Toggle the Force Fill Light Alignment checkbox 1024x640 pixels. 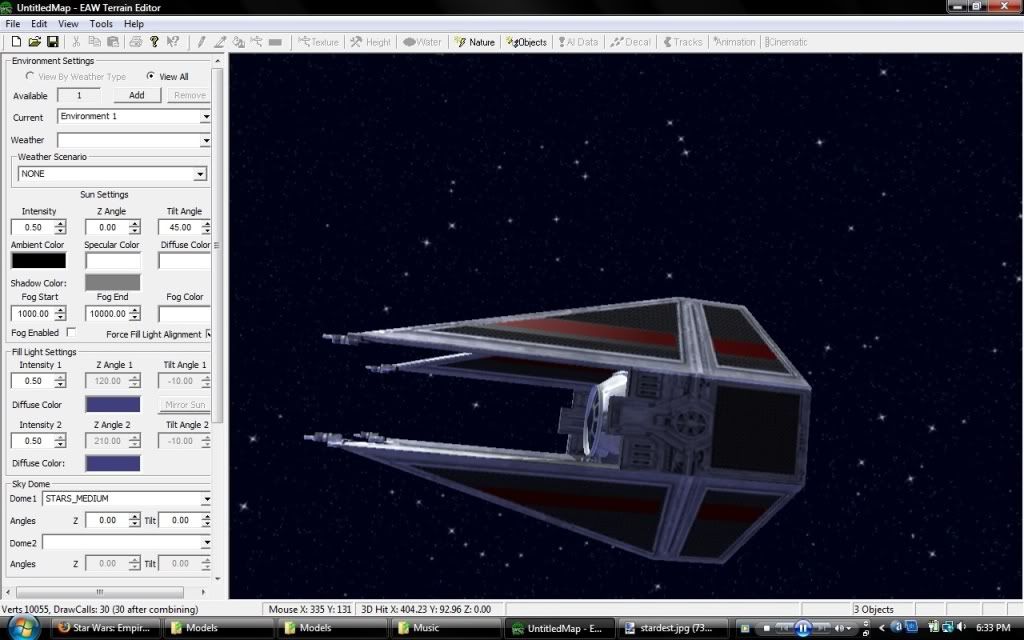click(x=208, y=334)
